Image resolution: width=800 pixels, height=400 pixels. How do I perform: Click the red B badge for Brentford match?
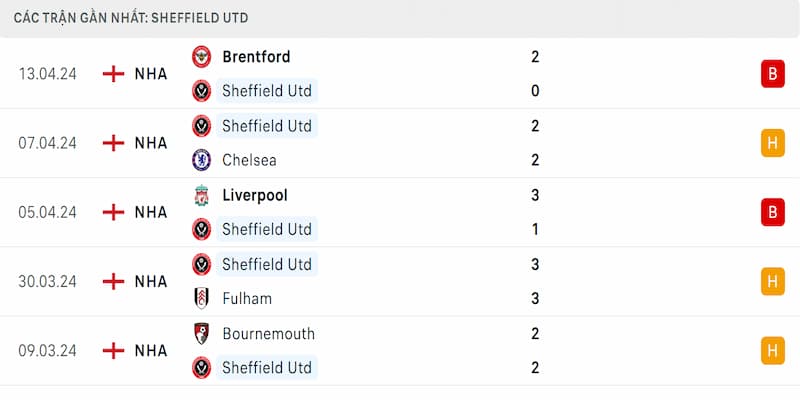click(772, 73)
